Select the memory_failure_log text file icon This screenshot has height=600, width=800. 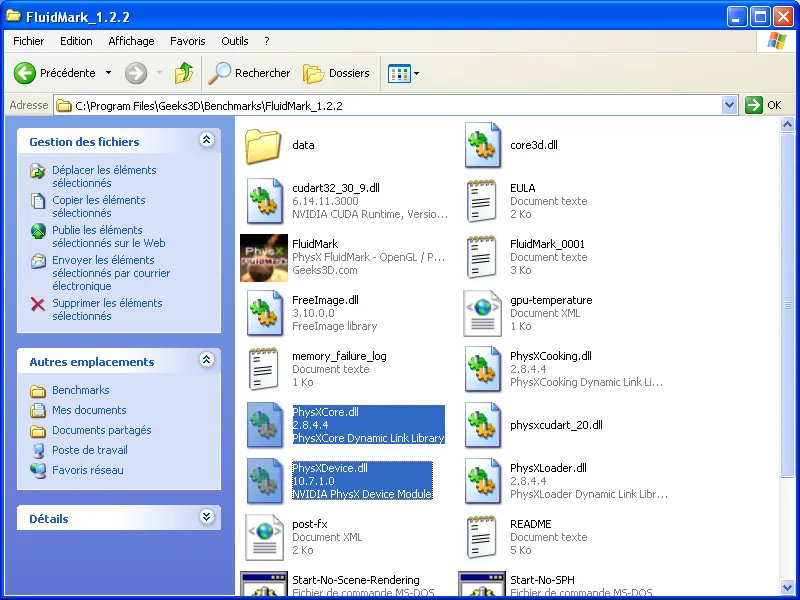pos(264,369)
